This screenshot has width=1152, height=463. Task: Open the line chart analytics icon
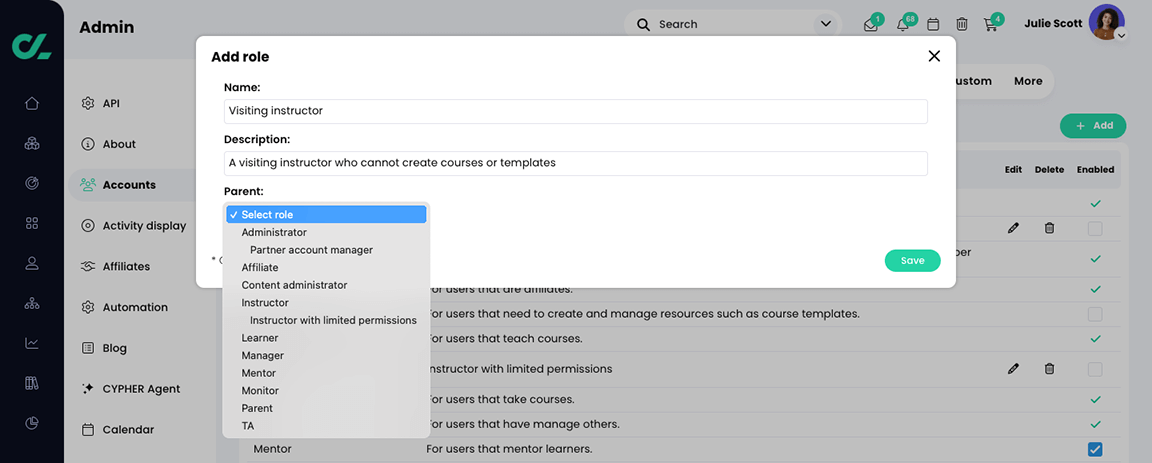(x=32, y=342)
